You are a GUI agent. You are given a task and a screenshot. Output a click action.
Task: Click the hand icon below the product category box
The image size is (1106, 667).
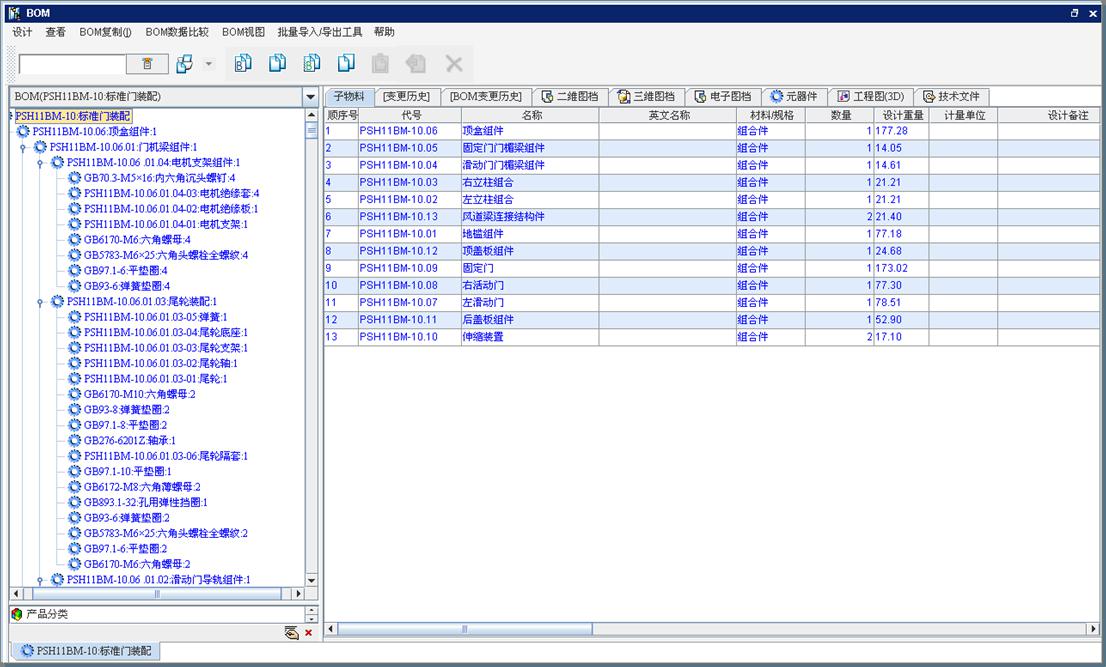click(291, 632)
